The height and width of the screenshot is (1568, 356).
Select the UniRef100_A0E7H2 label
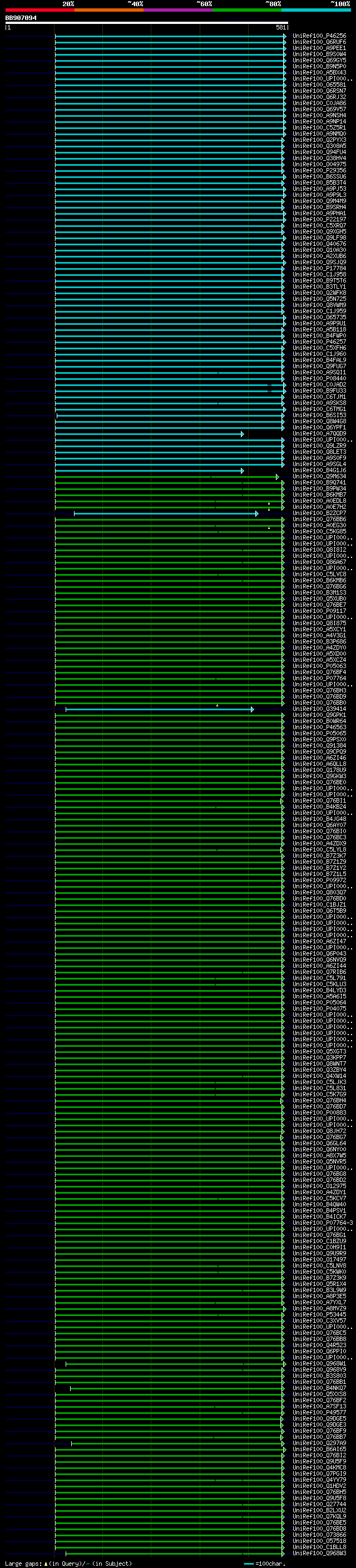[319, 507]
